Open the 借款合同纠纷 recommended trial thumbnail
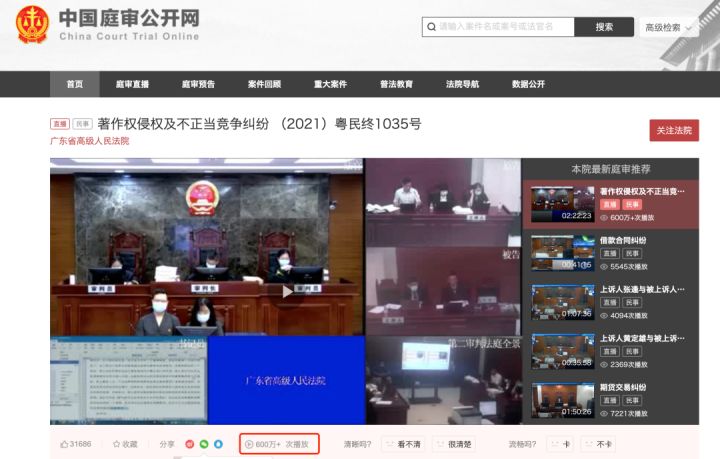 [563, 253]
